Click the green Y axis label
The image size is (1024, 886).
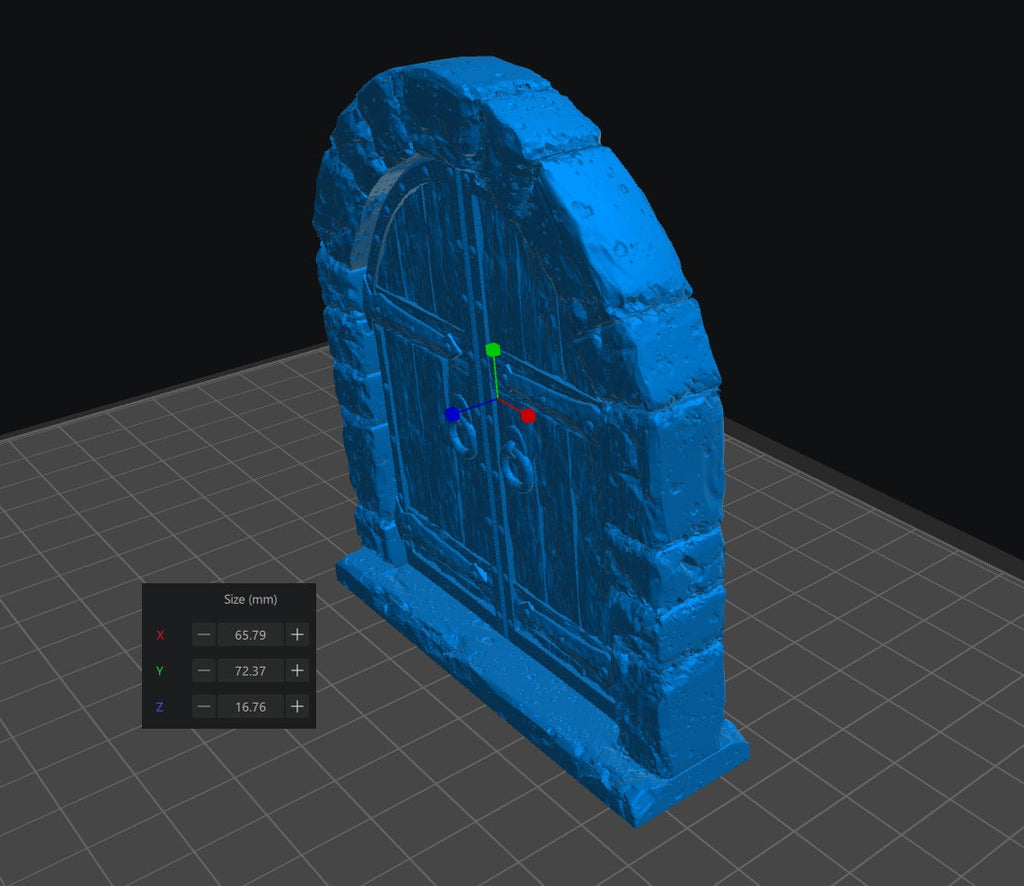[x=160, y=671]
